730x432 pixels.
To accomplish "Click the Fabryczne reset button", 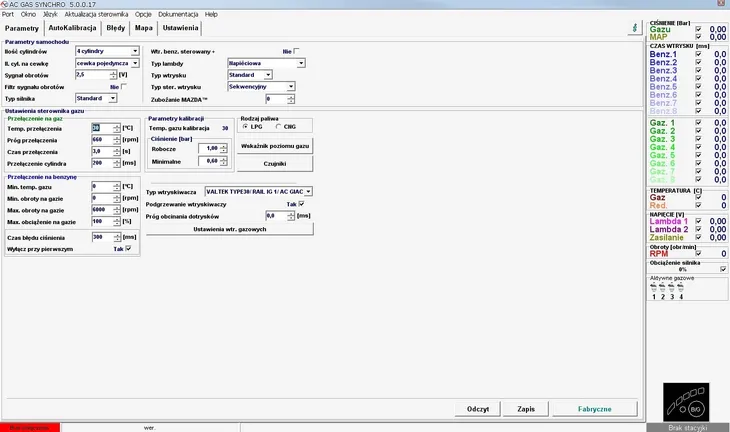I will pos(594,409).
